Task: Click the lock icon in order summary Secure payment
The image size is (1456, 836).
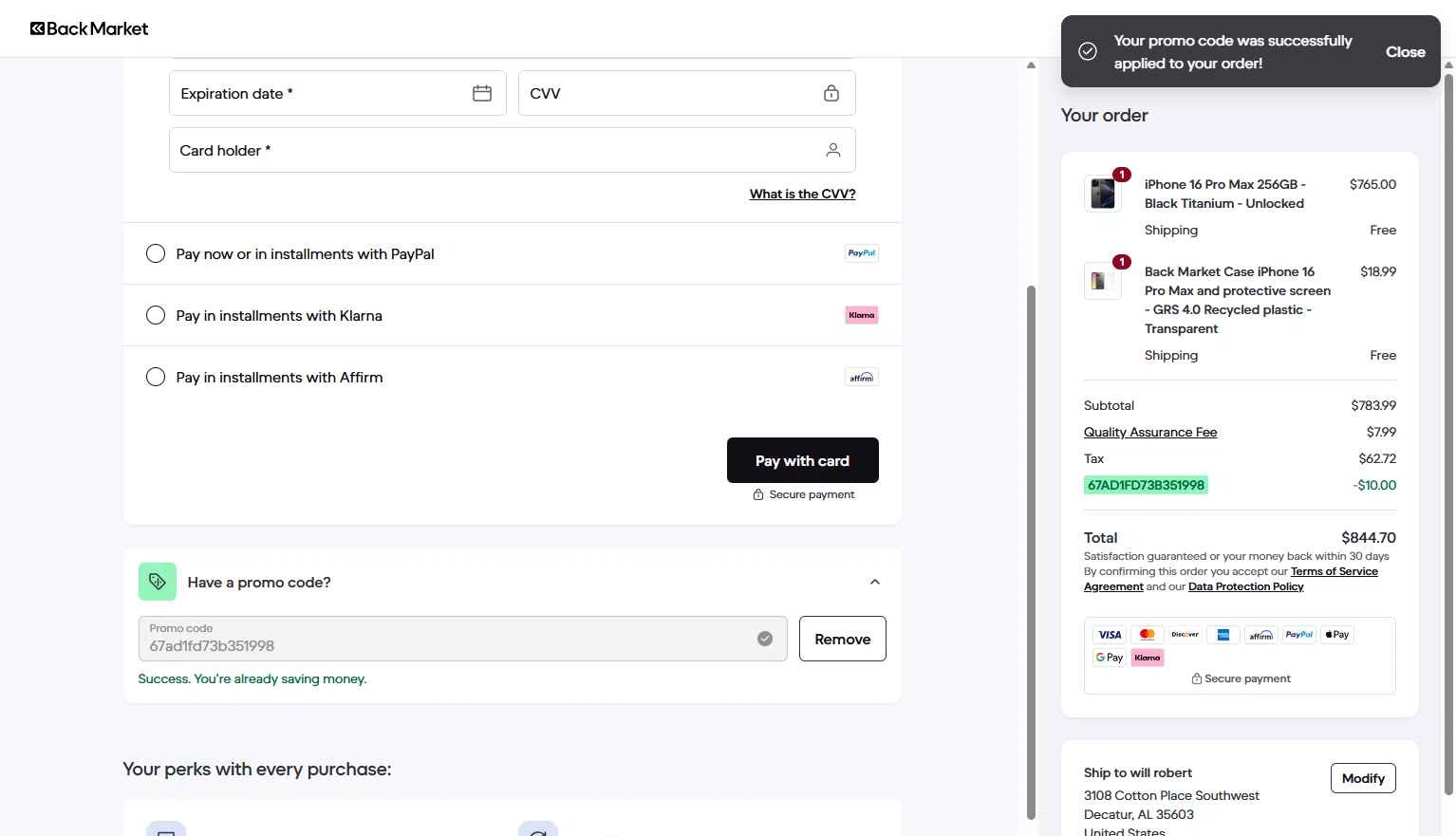Action: point(1197,678)
